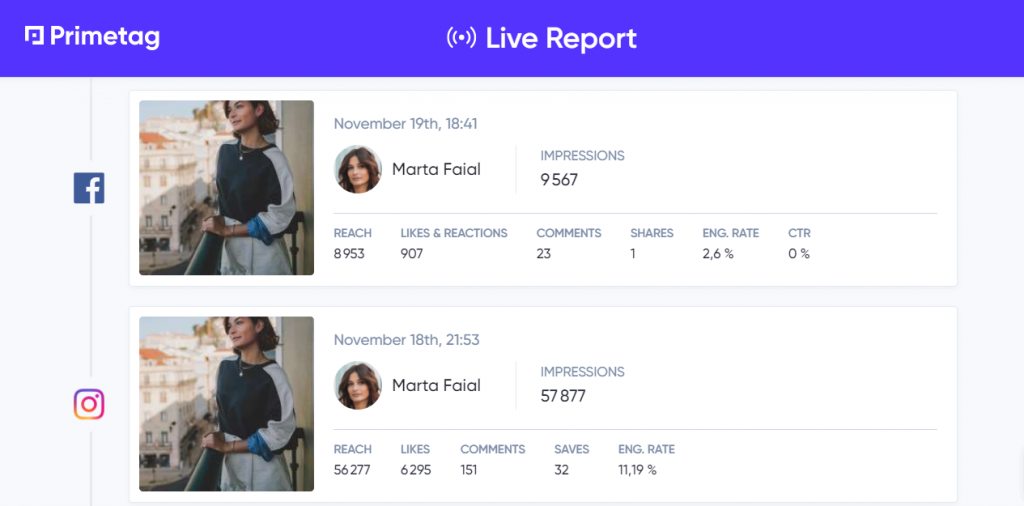Select the Facebook icon on timeline
This screenshot has height=506, width=1024.
coord(89,188)
